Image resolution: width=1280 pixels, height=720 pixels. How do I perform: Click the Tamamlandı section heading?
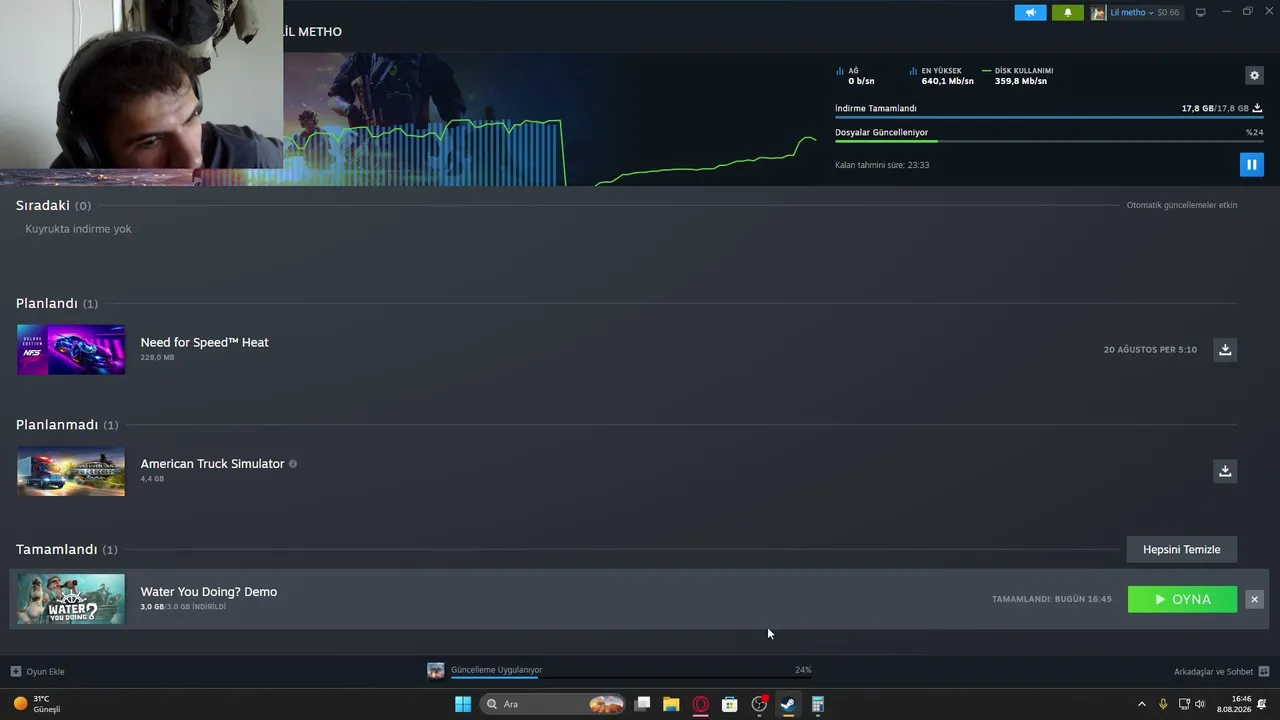[x=57, y=549]
